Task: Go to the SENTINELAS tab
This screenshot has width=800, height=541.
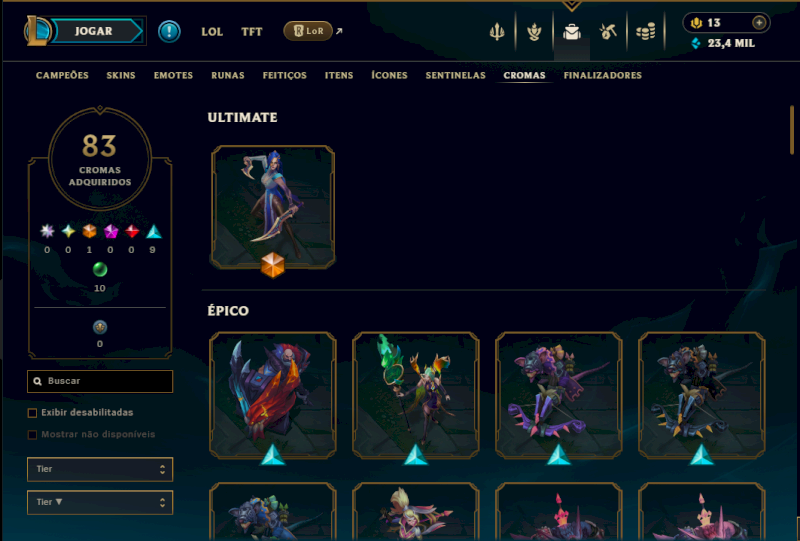Action: click(x=456, y=76)
